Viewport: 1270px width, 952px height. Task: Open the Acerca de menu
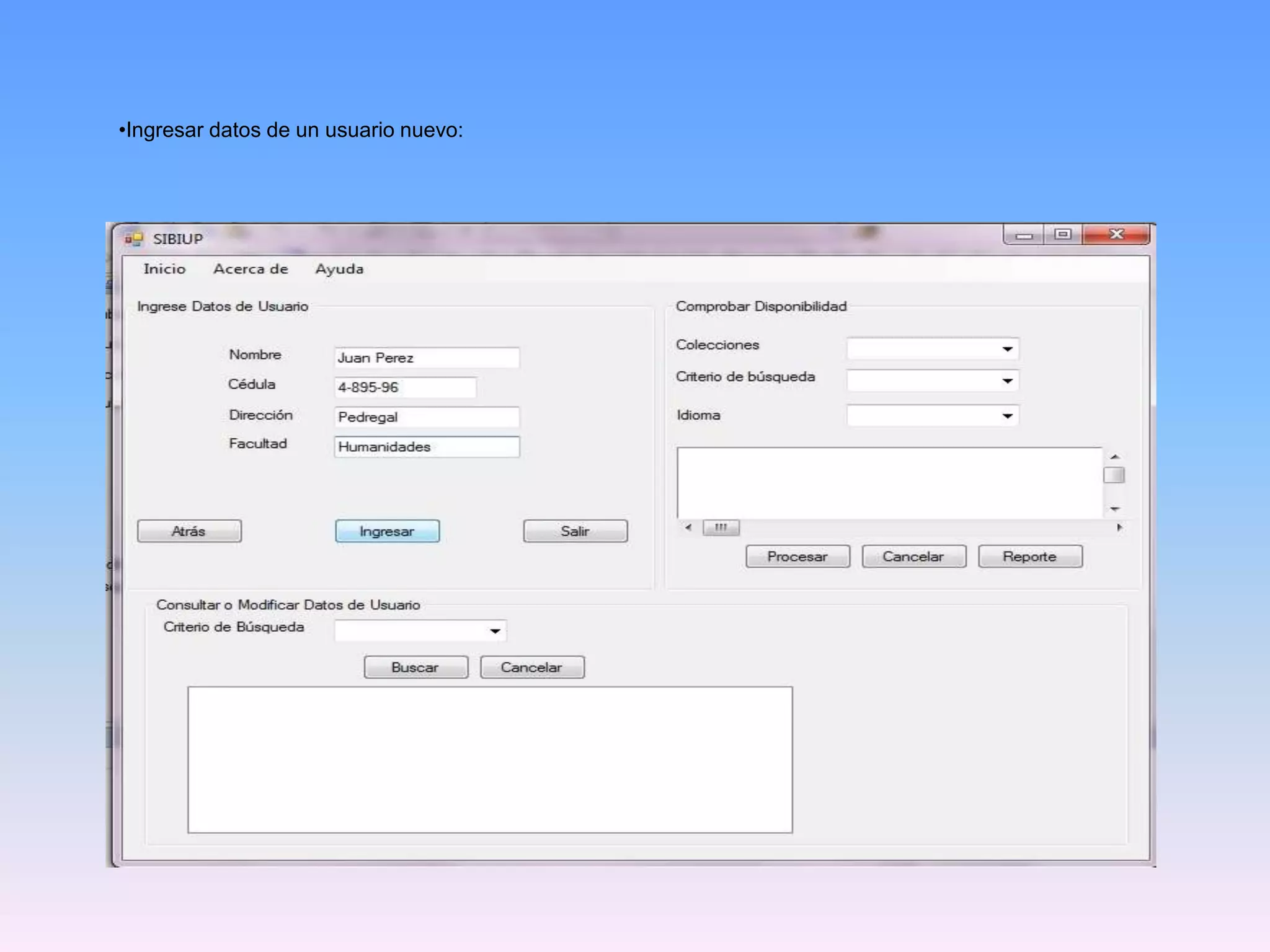251,269
